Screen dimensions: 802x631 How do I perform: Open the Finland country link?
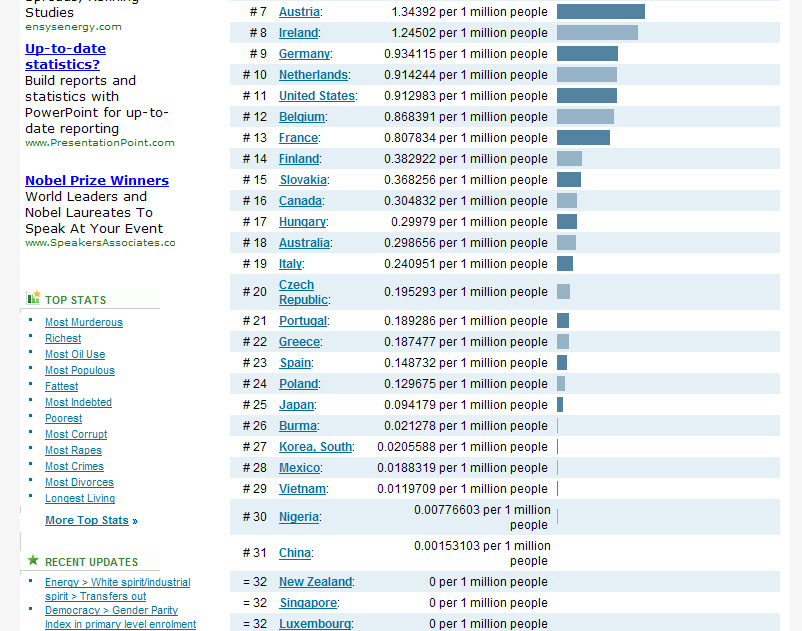click(x=299, y=159)
